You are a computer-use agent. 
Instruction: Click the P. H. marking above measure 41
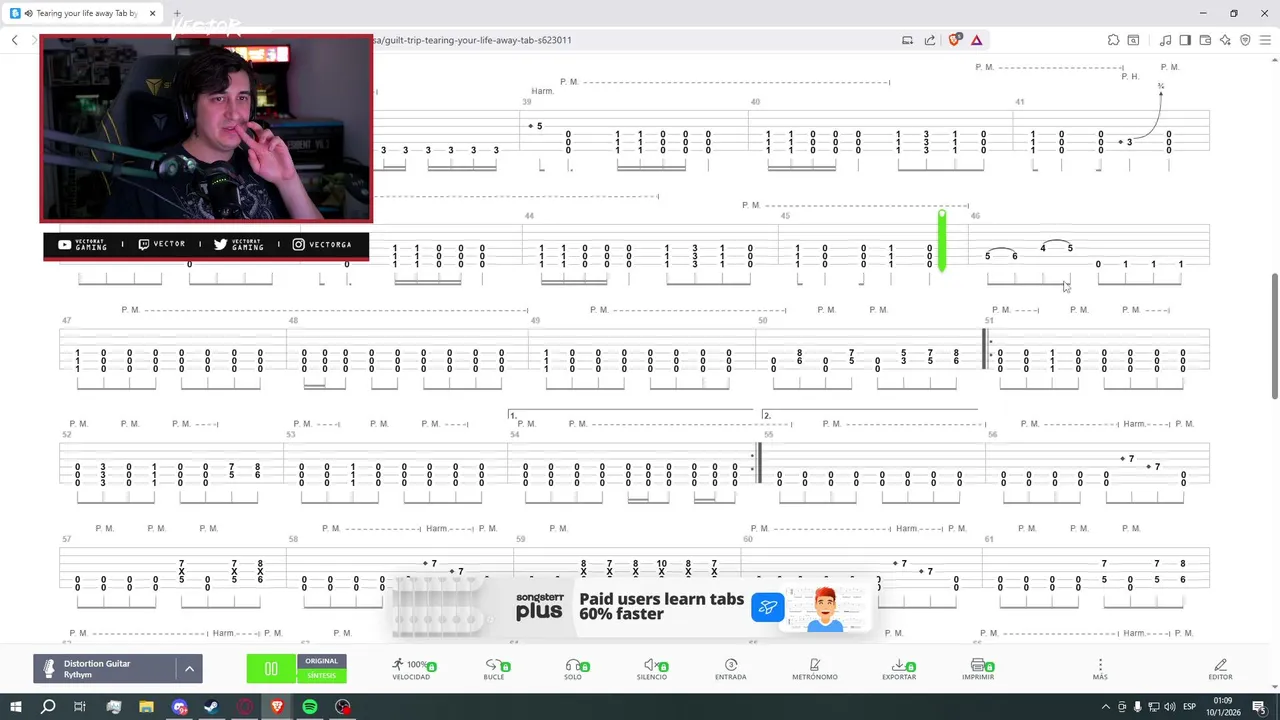pos(1130,76)
